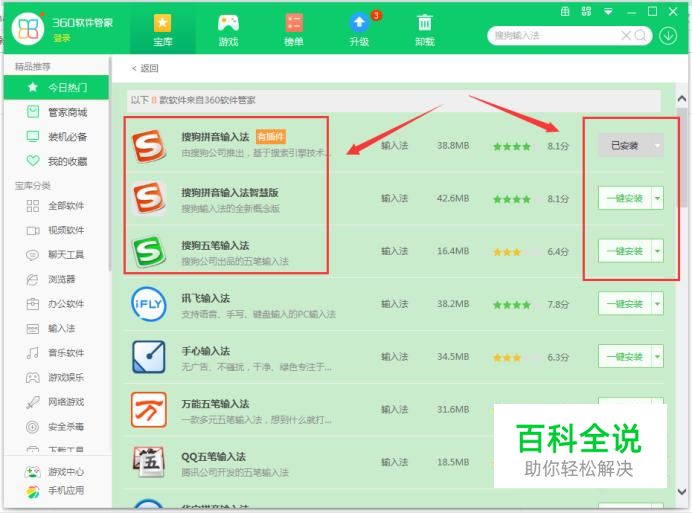Viewport: 692px width, 513px height.
Task: Click 一键安装 for 搜狗拼音输入法智慧版
Action: [x=624, y=198]
